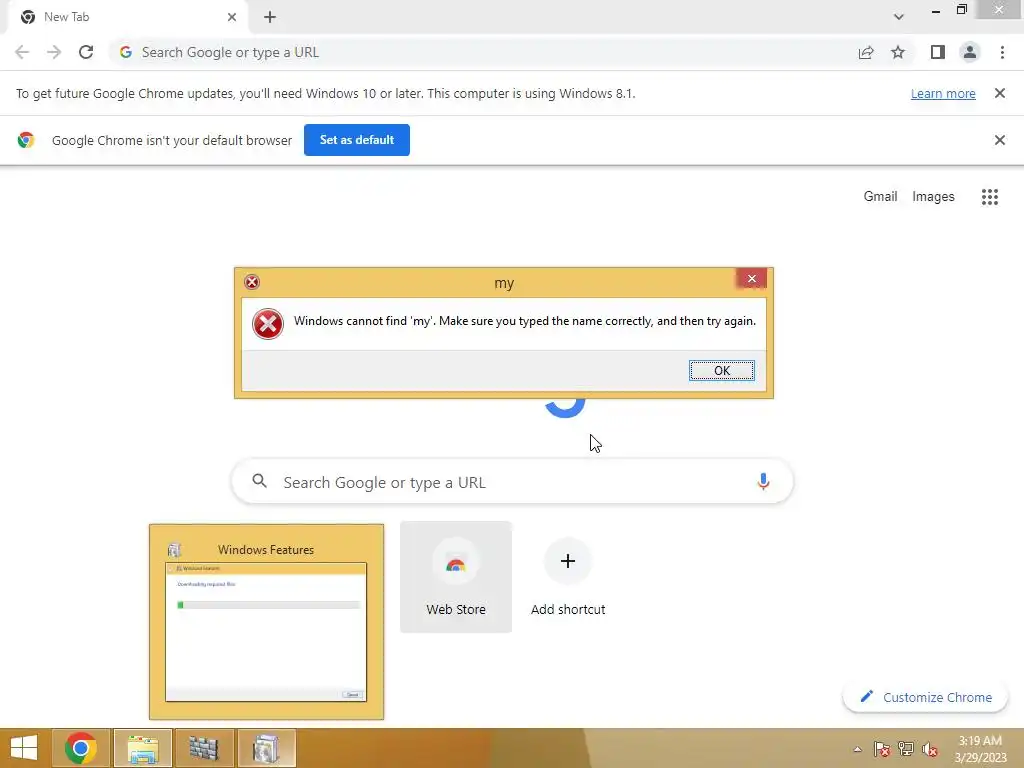Open the Images link

tap(933, 197)
